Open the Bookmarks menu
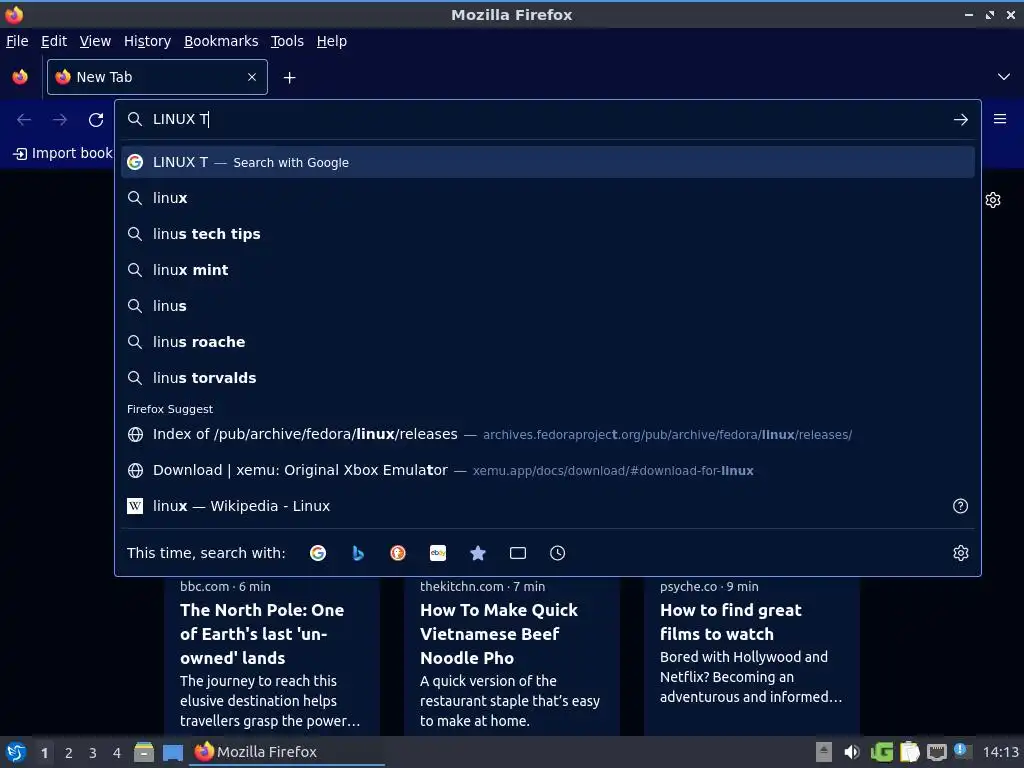 pos(221,41)
